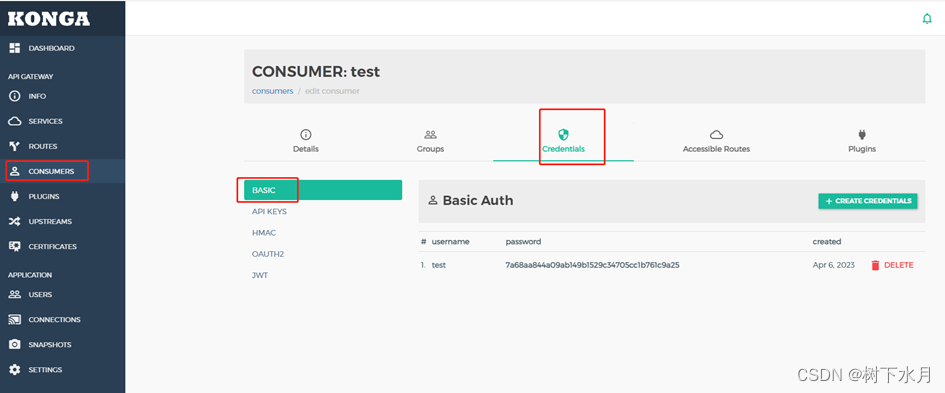
Task: Click the Users people icon
Action: 15,295
